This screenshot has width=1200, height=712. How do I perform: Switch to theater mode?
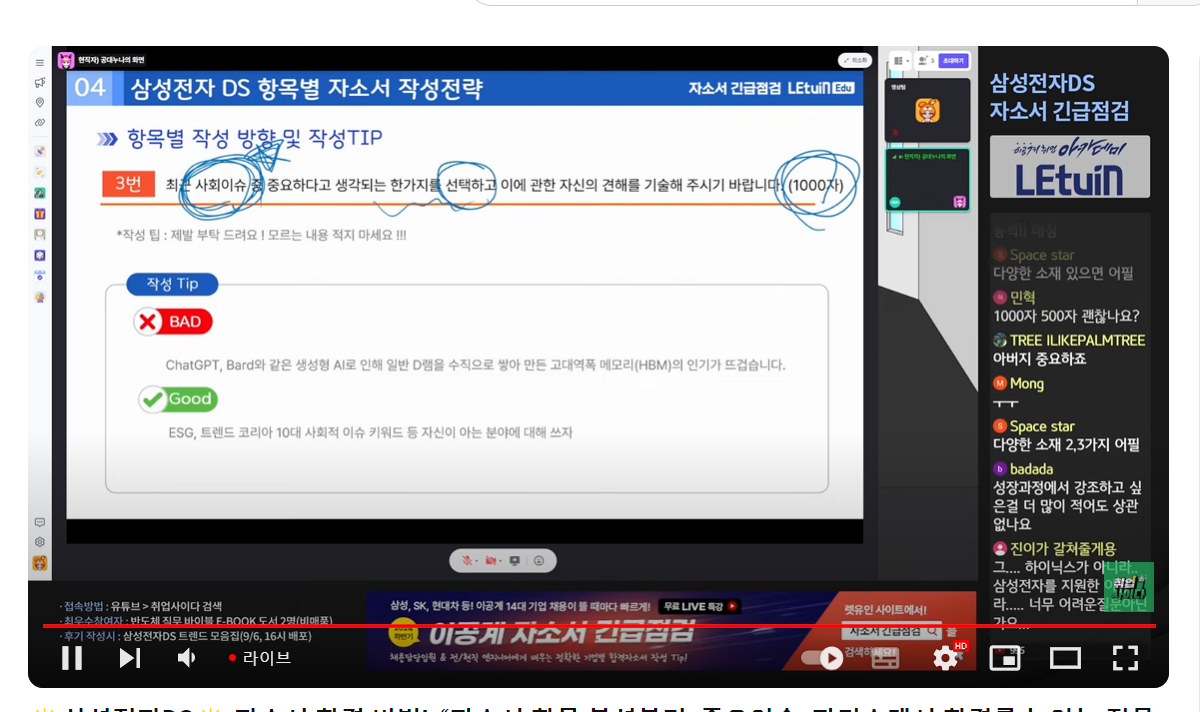click(x=1065, y=658)
